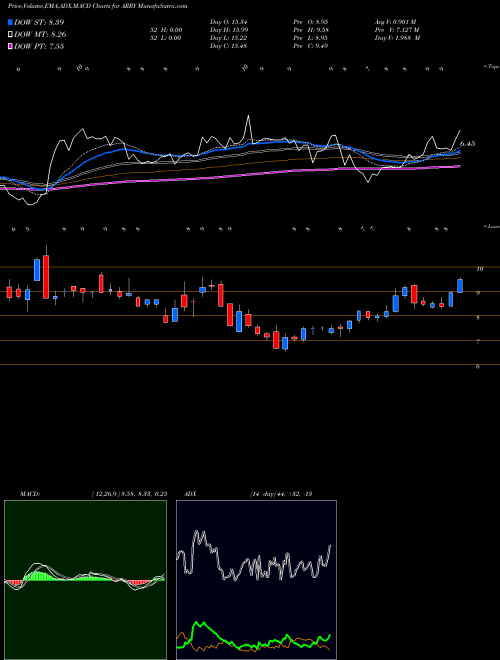Click the magenta DOW PT legend swatch
This screenshot has height=660, width=500.
point(11,46)
